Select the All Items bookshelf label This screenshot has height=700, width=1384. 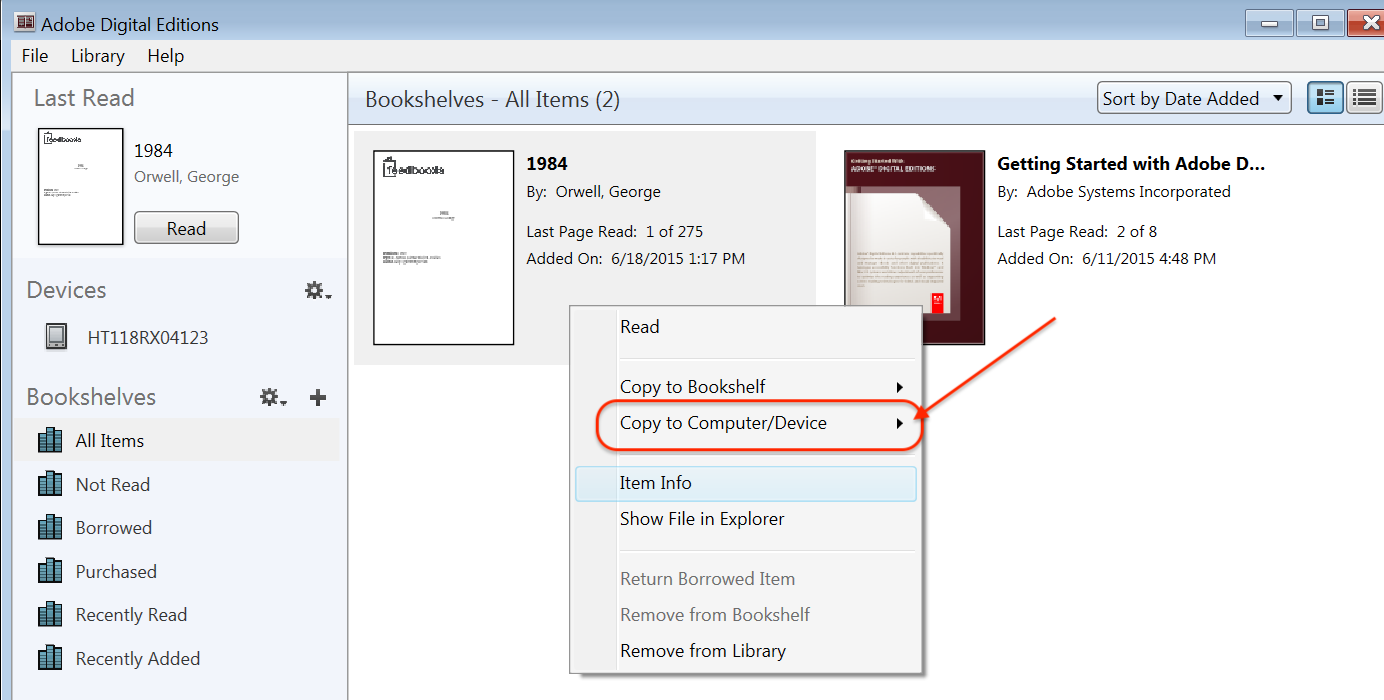coord(110,441)
